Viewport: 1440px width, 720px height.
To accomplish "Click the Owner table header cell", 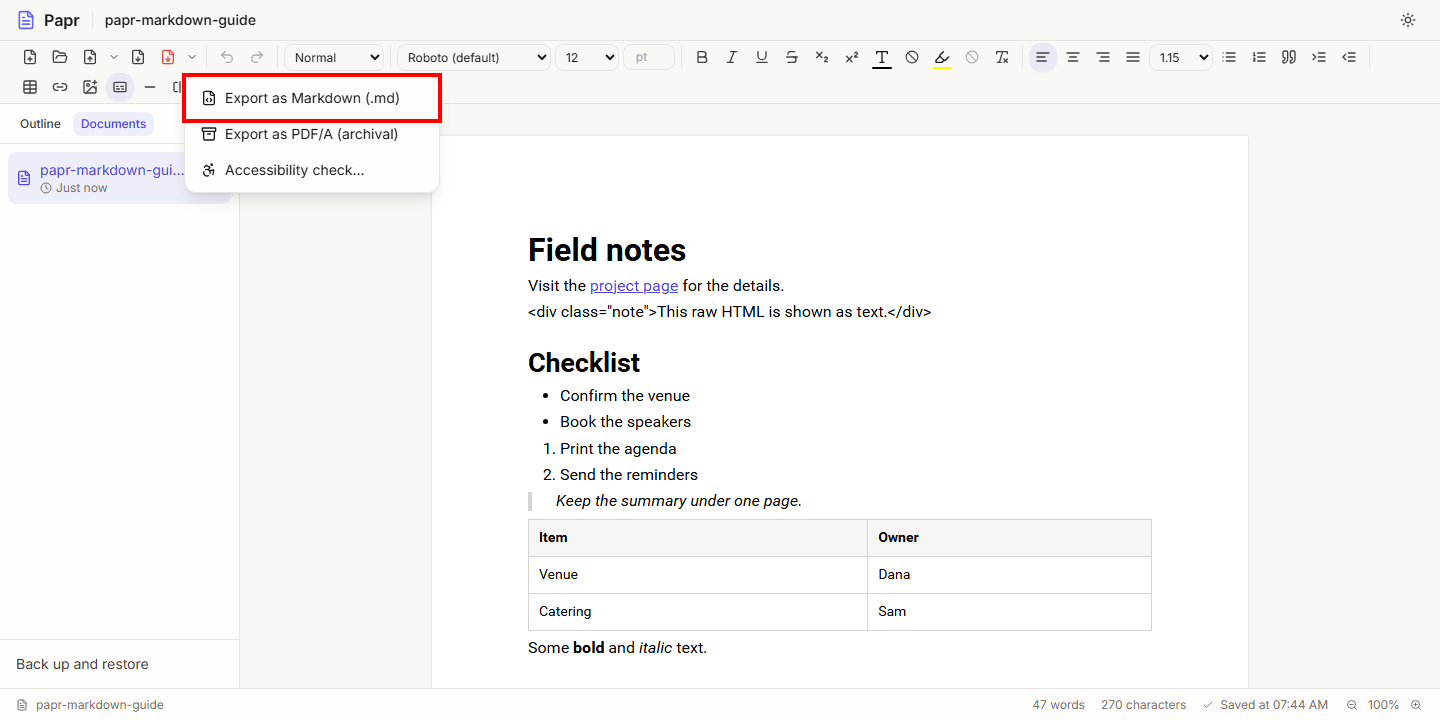I will point(1009,537).
